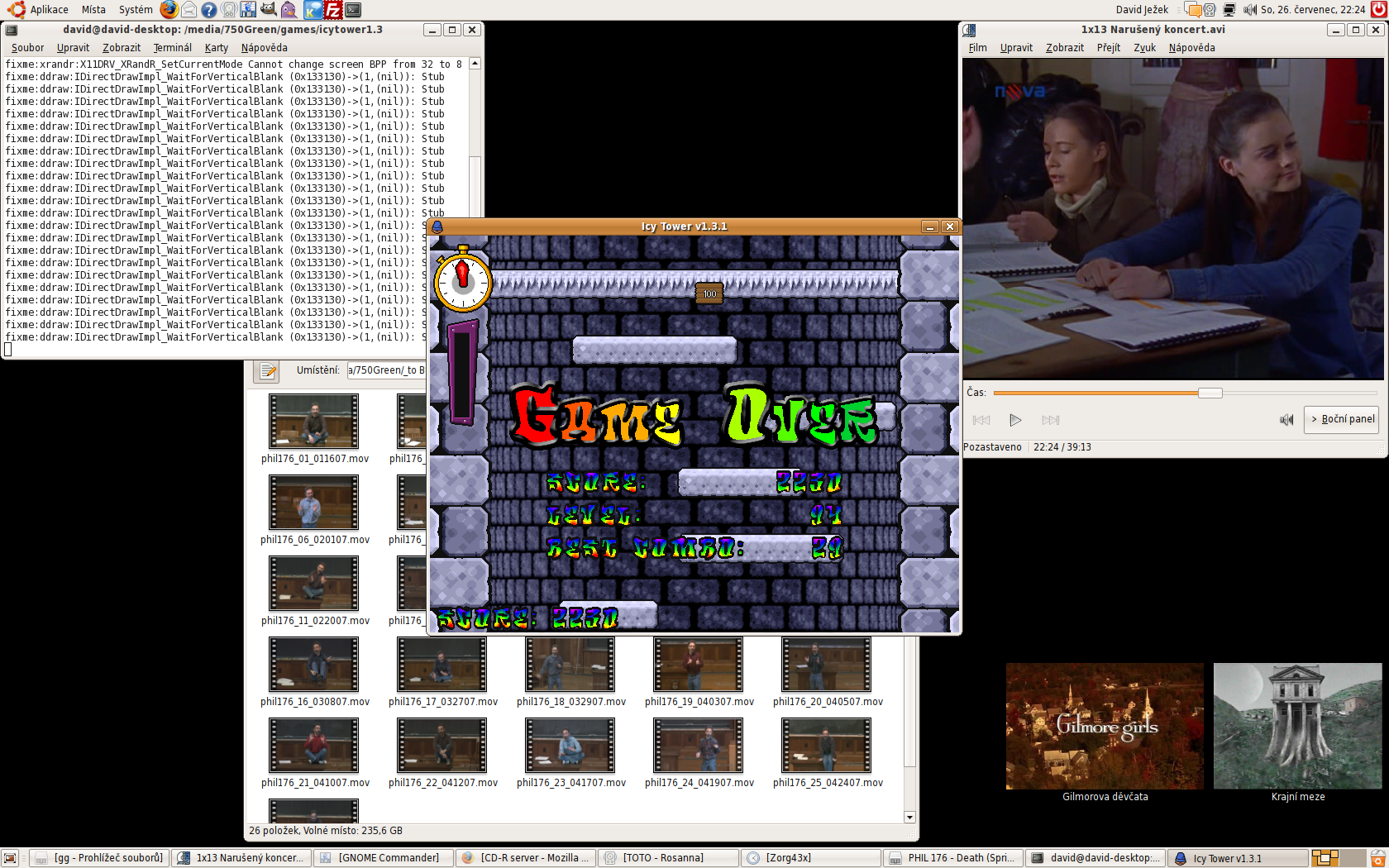Adjust system volume speaker icon
This screenshot has height=868, width=1389.
click(x=1249, y=10)
